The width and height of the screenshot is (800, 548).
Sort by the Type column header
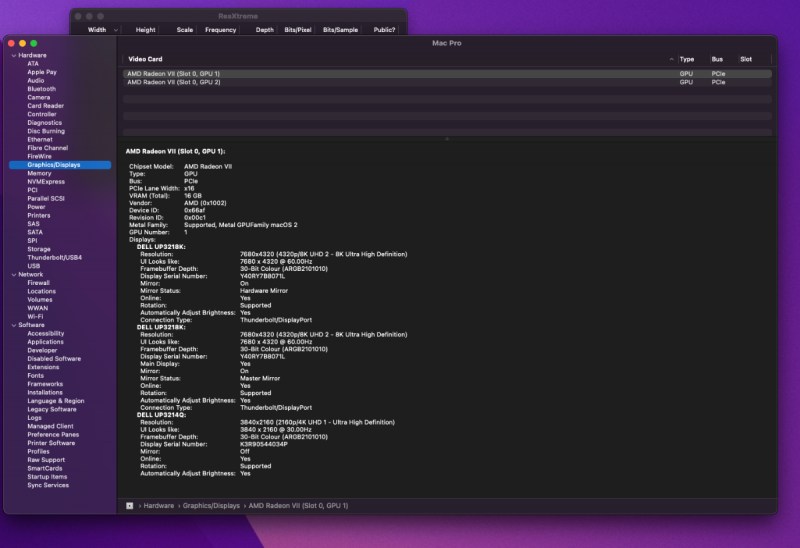687,60
